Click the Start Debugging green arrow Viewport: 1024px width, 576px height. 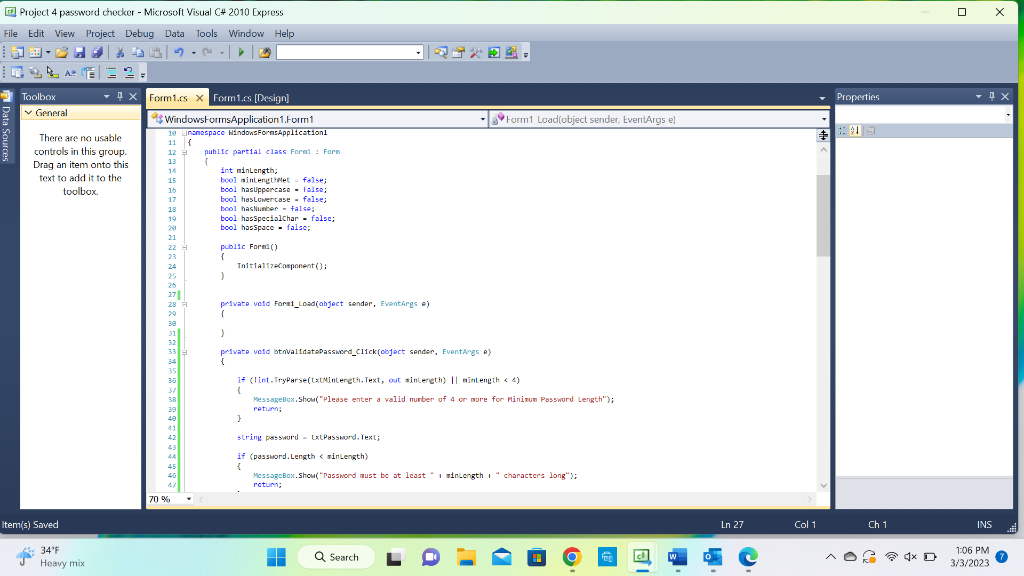240,52
